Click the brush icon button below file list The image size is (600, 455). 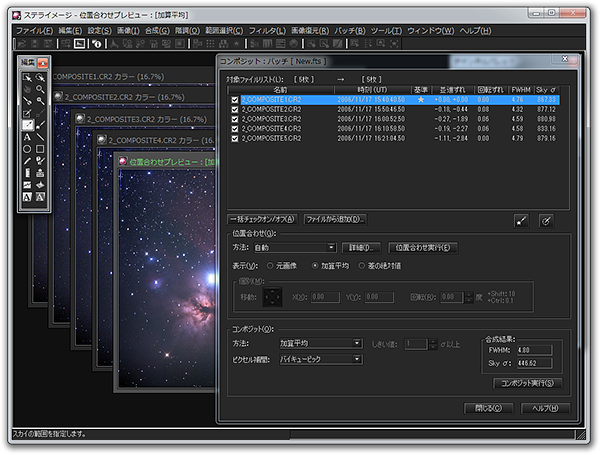[521, 219]
